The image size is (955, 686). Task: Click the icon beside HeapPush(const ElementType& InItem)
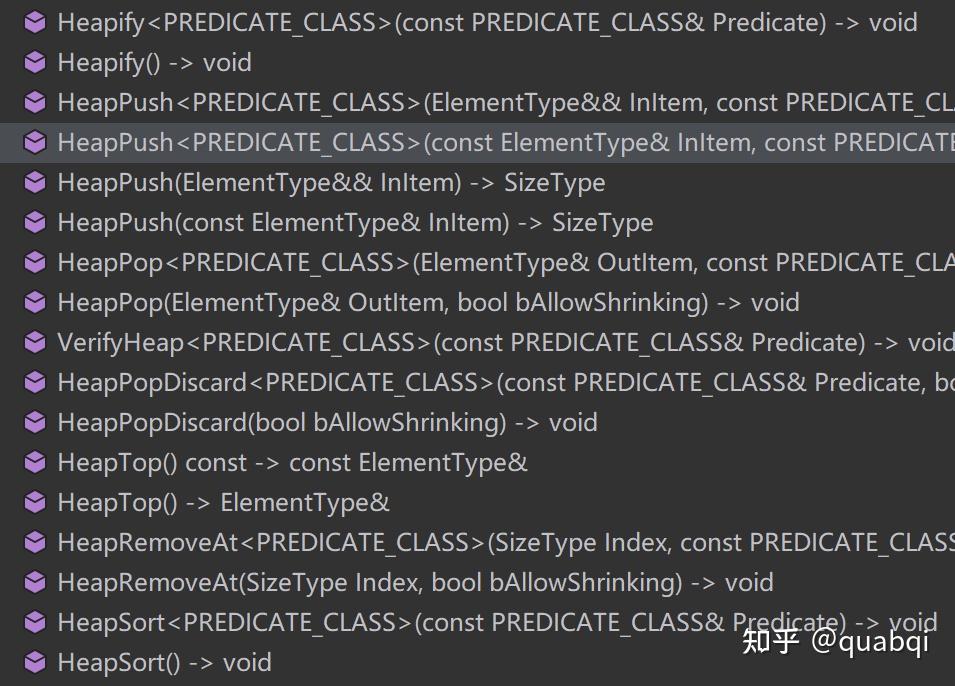[35, 223]
